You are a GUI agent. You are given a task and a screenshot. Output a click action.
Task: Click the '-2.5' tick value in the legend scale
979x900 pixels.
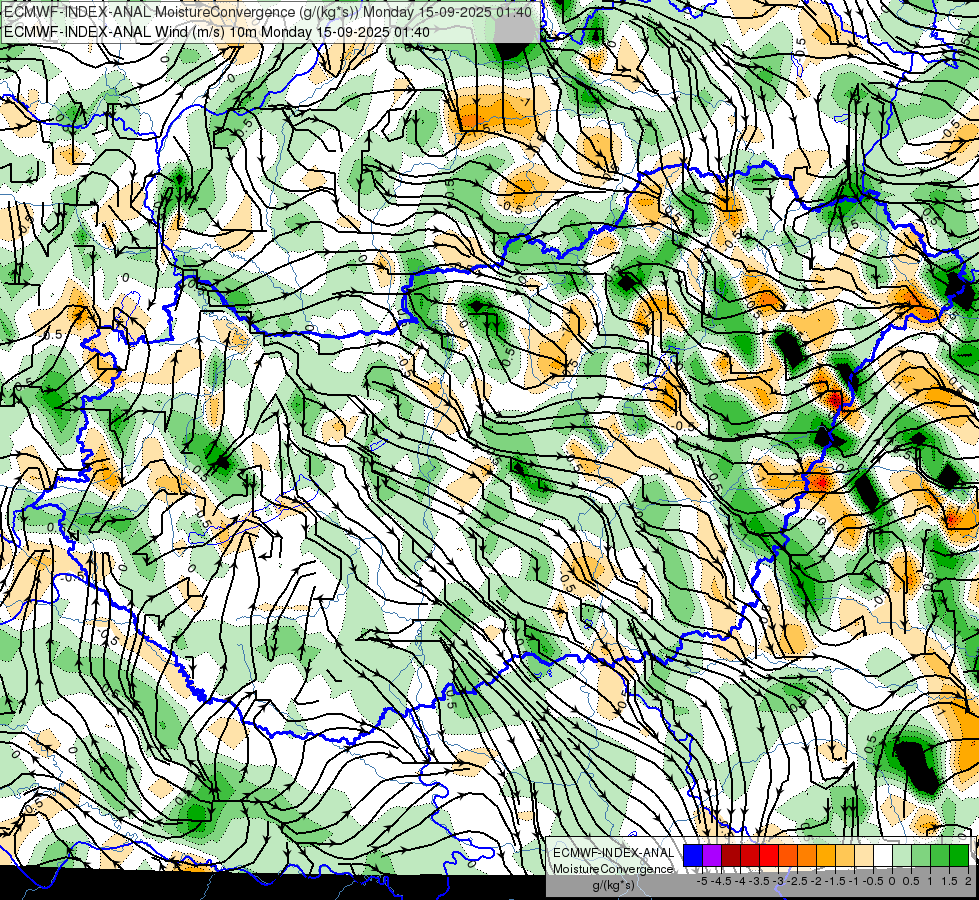pyautogui.click(x=797, y=881)
